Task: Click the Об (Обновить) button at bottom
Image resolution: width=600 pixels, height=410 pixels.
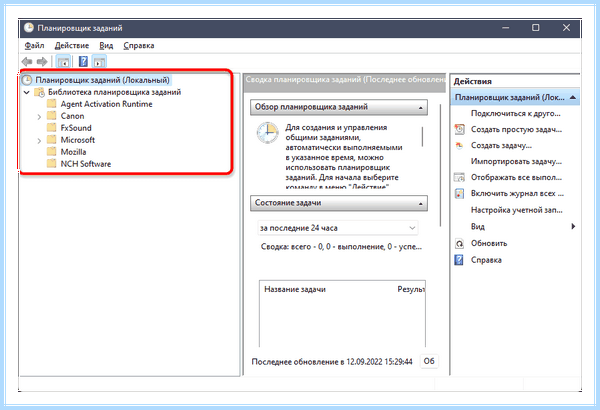Action: click(429, 361)
